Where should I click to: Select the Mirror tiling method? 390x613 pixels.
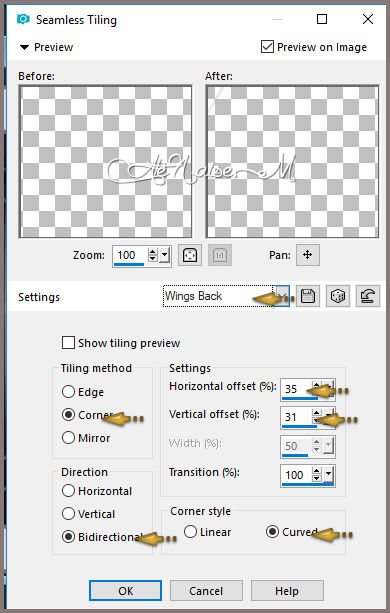tap(68, 437)
